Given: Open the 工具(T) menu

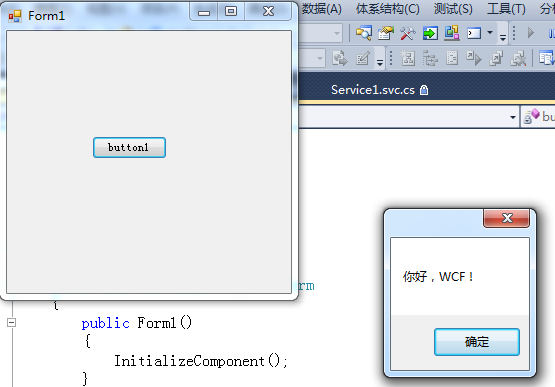Looking at the screenshot, I should point(506,9).
